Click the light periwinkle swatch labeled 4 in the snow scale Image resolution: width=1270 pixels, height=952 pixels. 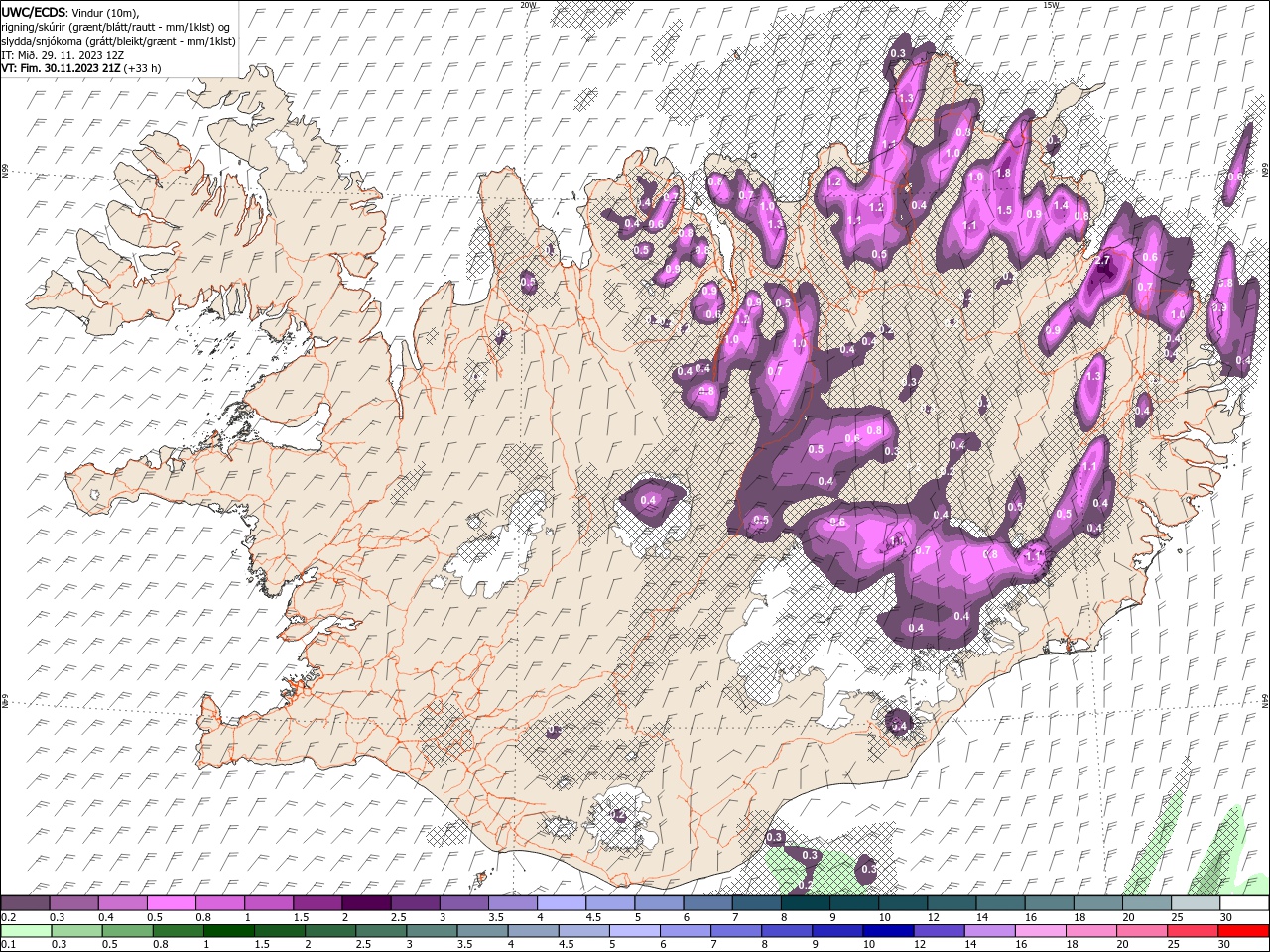(561, 903)
